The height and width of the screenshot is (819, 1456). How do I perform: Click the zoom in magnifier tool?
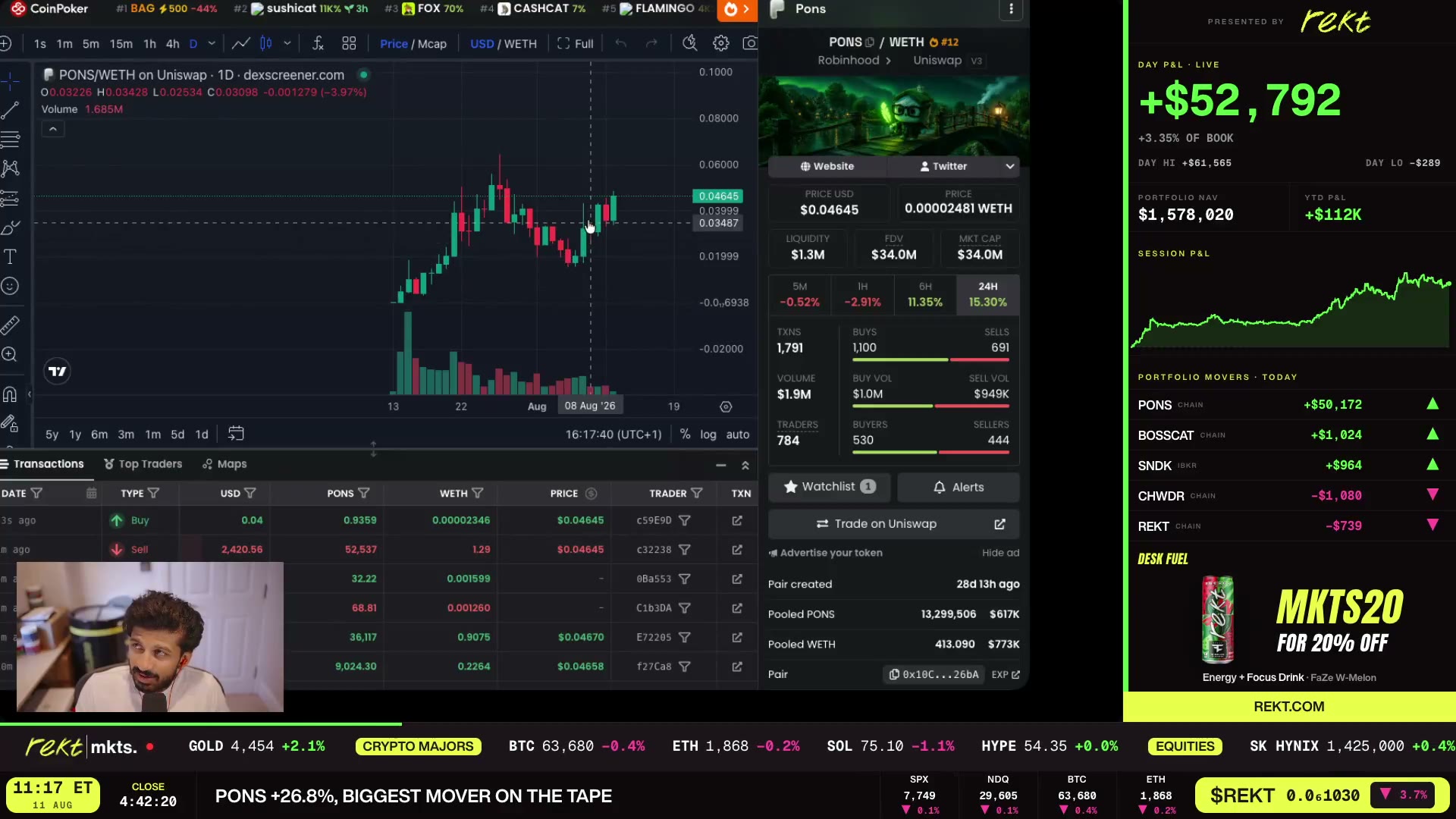[10, 354]
